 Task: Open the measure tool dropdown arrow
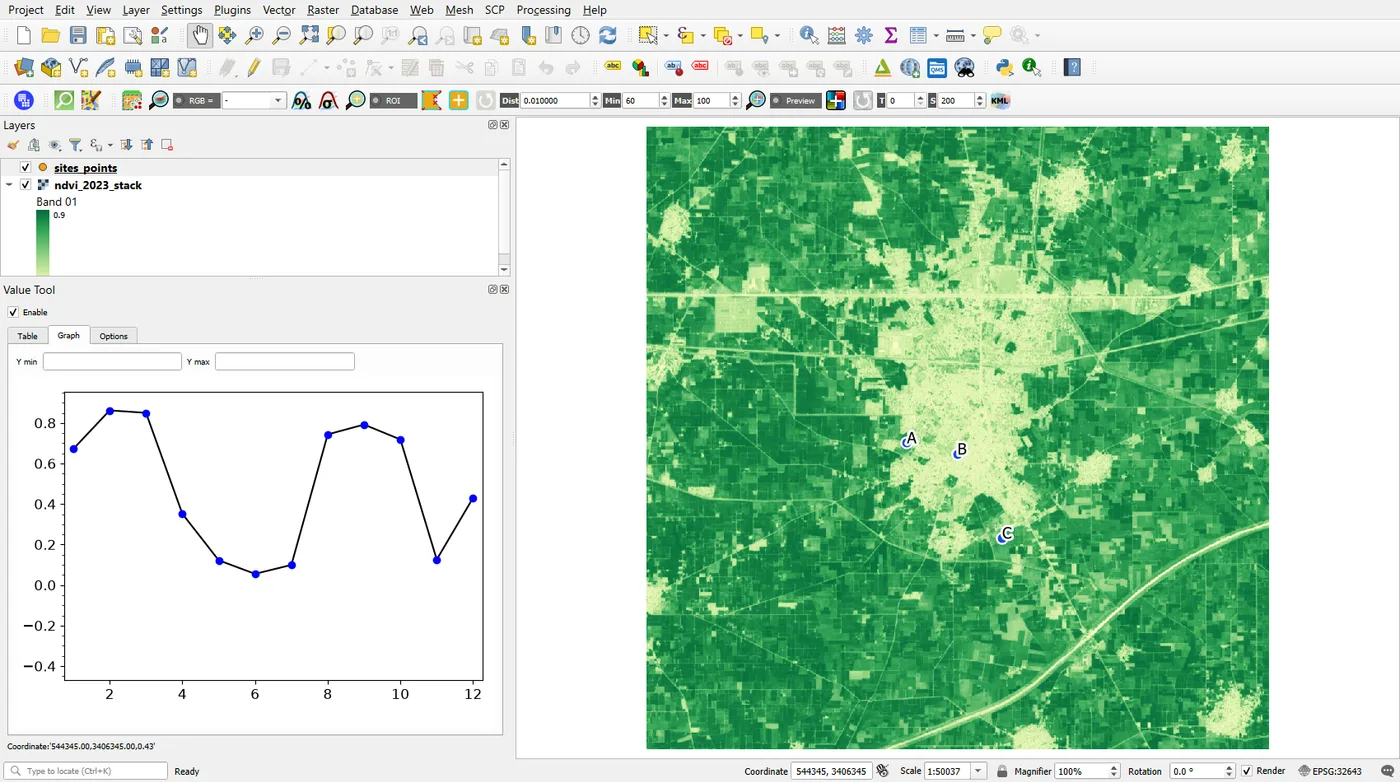click(972, 36)
